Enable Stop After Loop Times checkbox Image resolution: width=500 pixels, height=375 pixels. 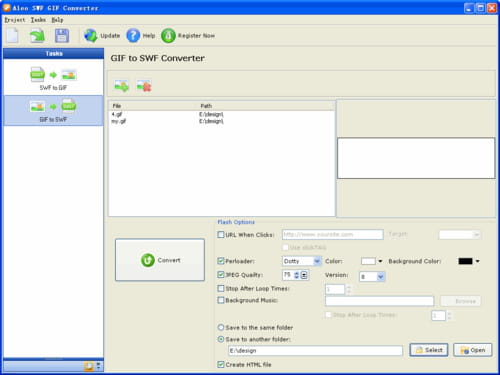click(x=221, y=288)
